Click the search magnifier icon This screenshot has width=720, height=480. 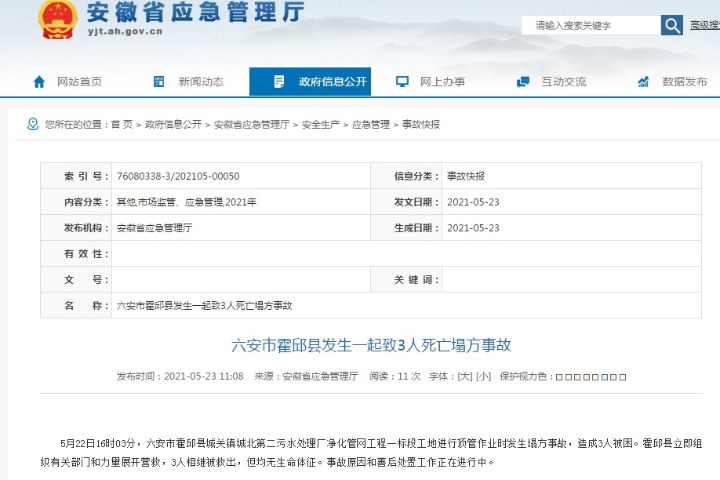click(x=672, y=25)
